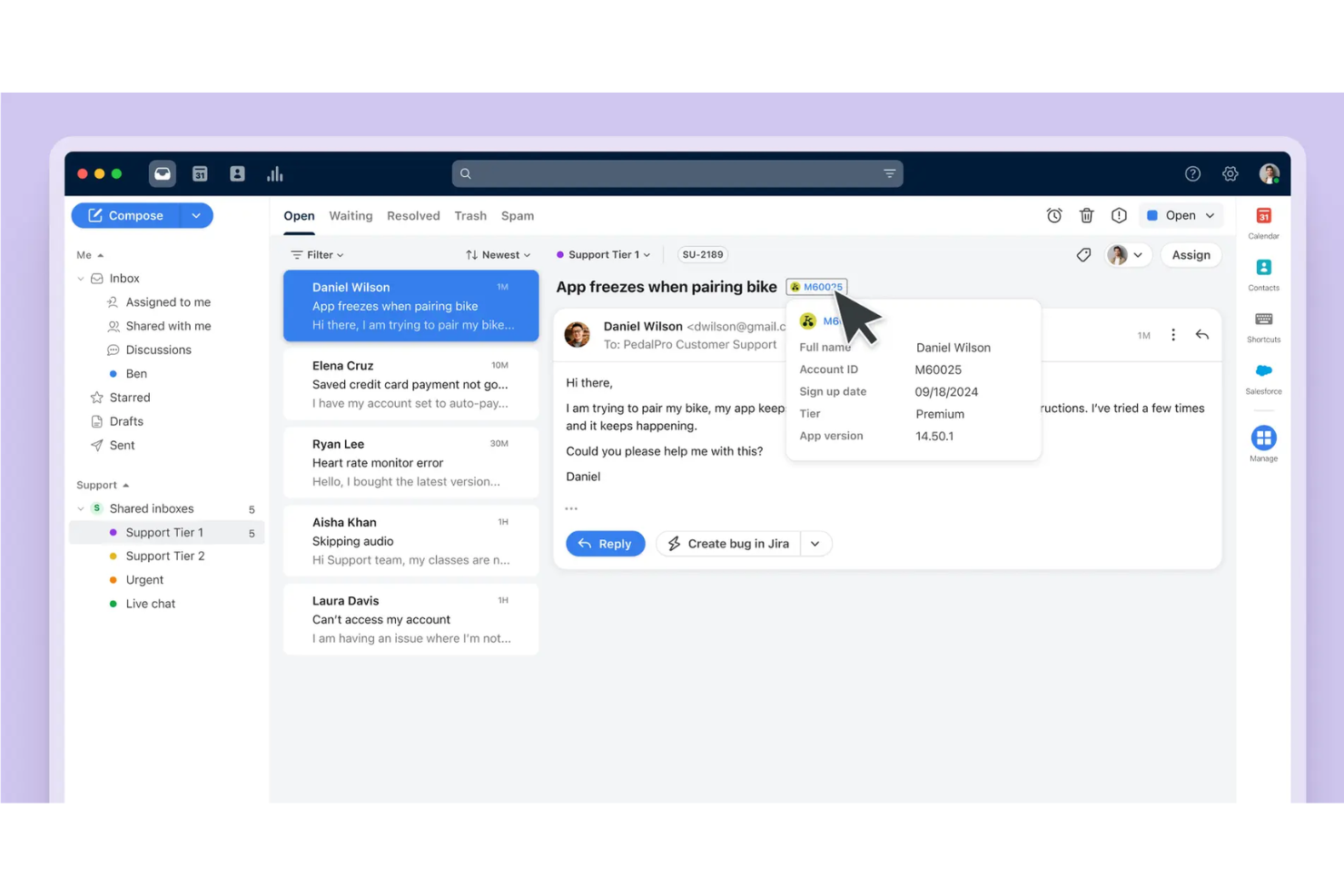
Task: Click the Assign button
Action: coord(1191,255)
